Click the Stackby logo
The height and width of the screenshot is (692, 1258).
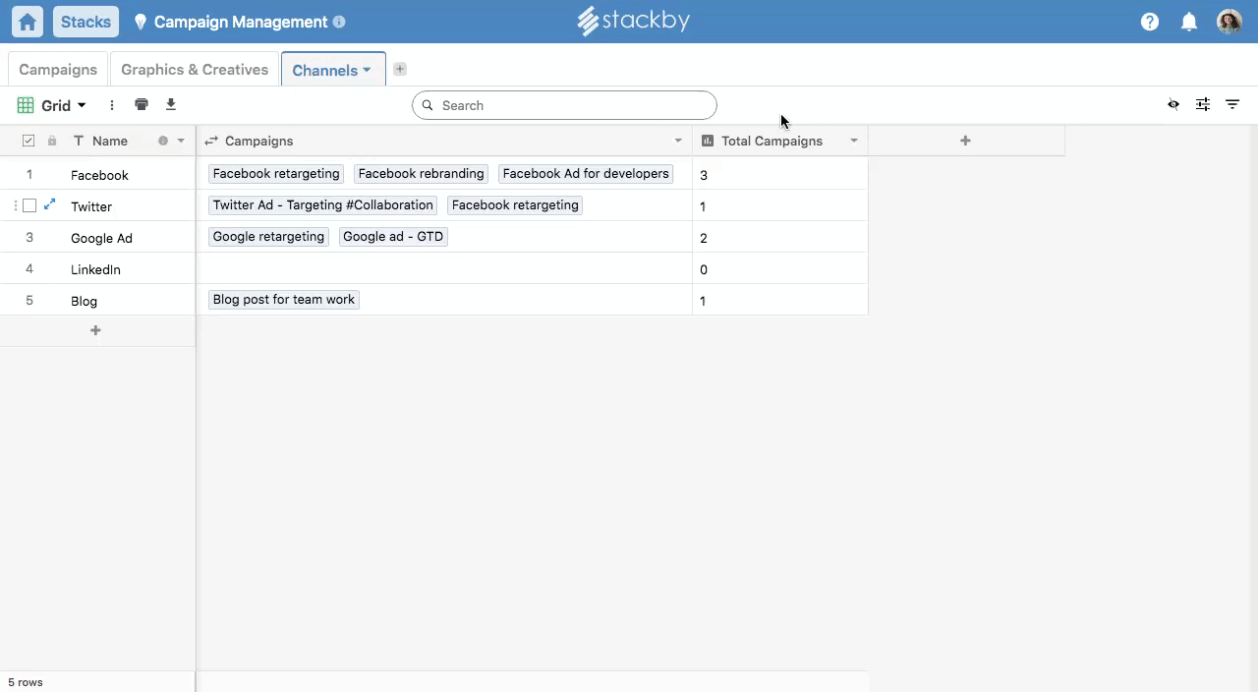(634, 21)
